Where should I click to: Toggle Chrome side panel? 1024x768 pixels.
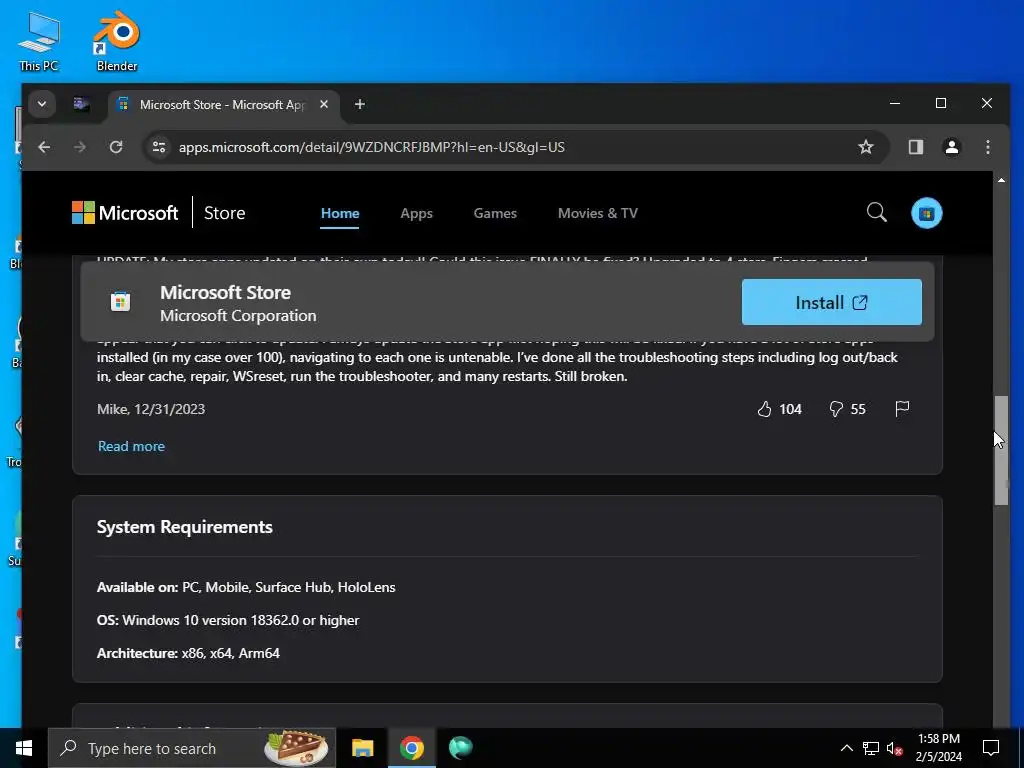click(916, 147)
